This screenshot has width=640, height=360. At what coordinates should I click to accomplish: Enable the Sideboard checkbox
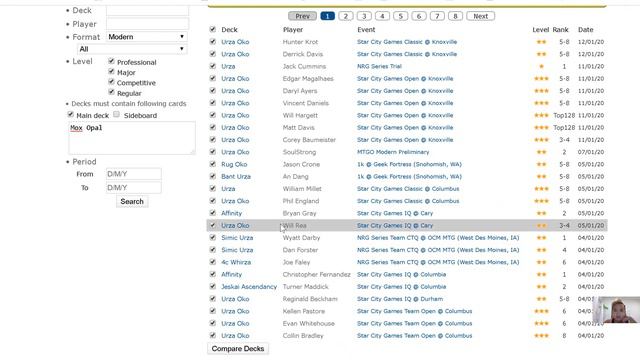[x=116, y=114]
